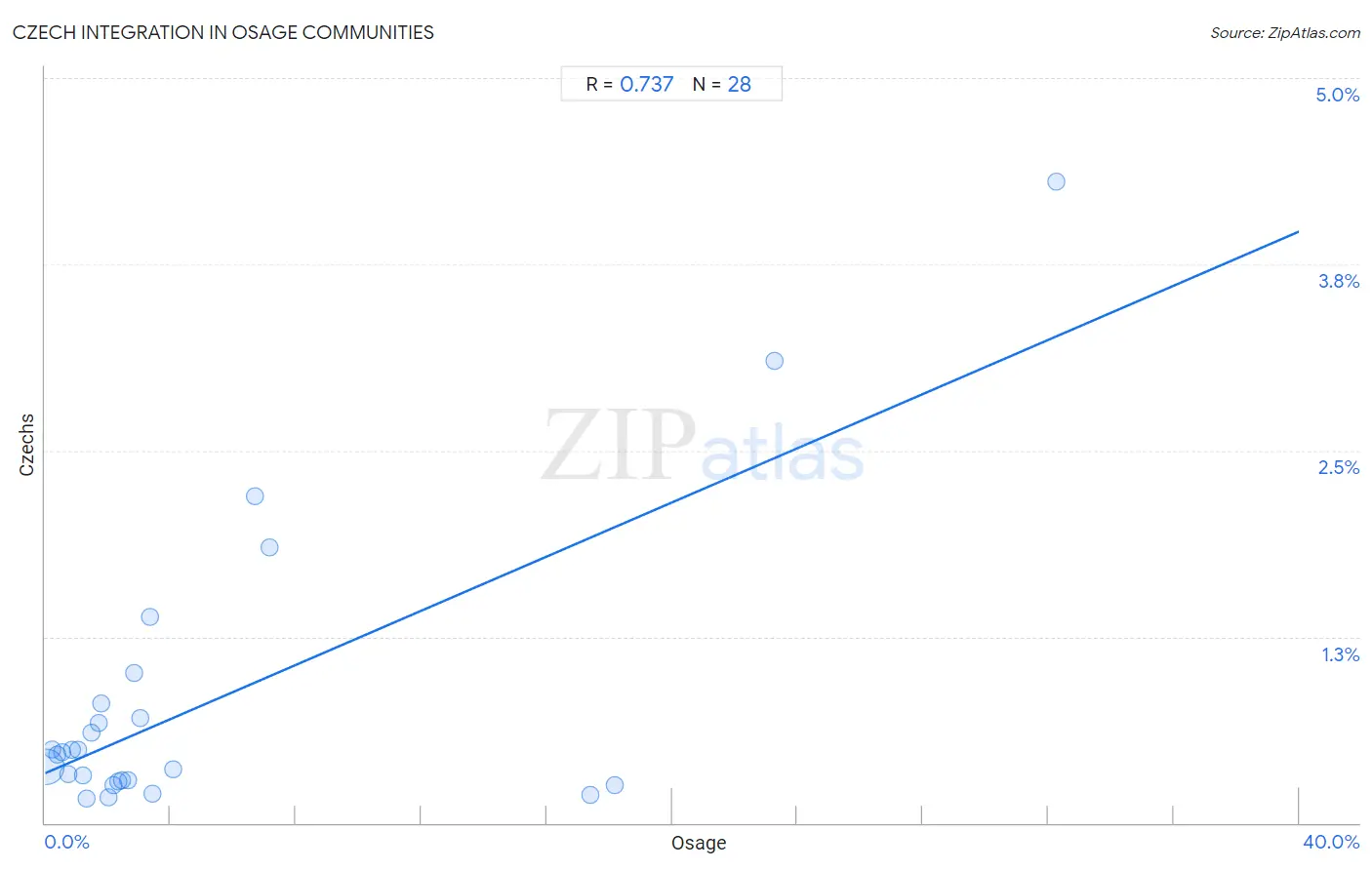Click the chart title Czech Integration in Osage Communities
Viewport: 1372px width, 870px height.
[x=223, y=32]
